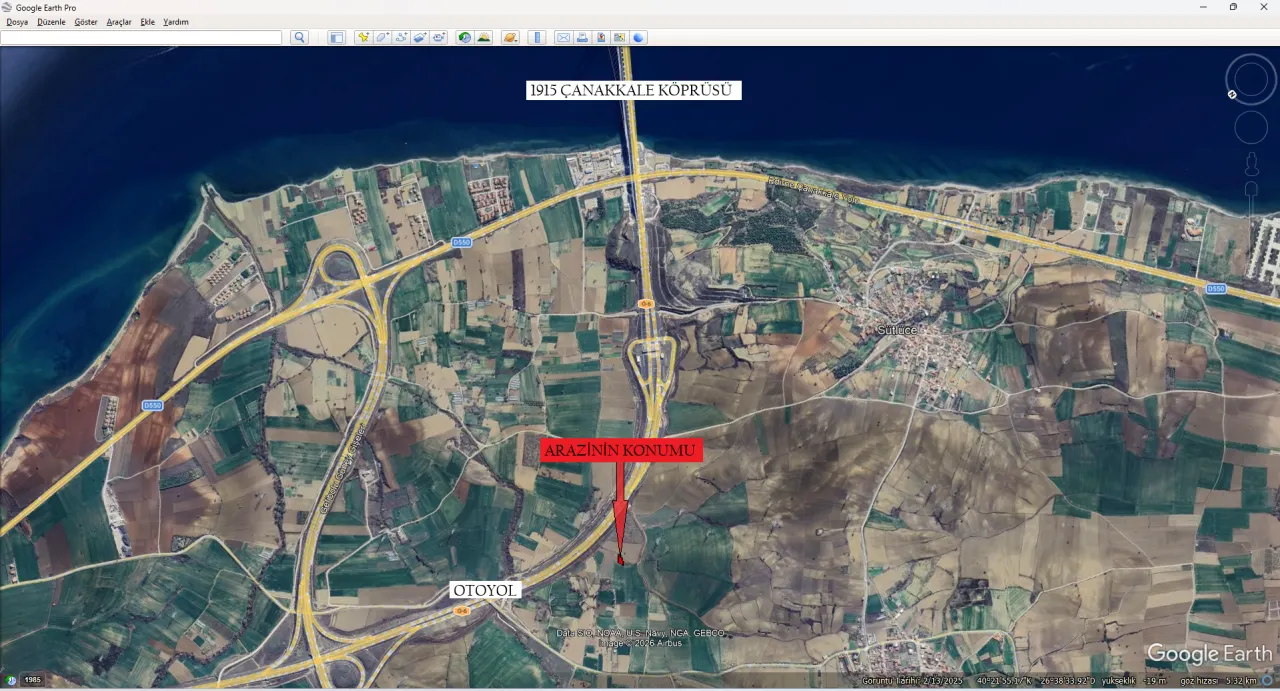Open the Göster menu
The image size is (1280, 691).
[86, 22]
